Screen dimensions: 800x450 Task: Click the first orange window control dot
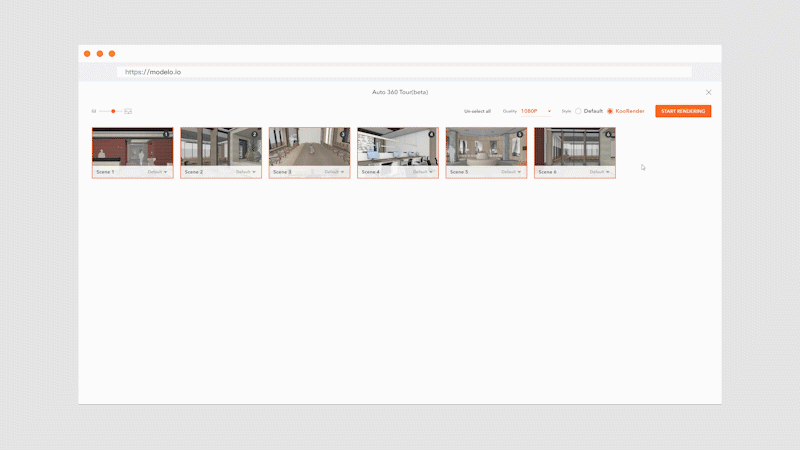(87, 54)
